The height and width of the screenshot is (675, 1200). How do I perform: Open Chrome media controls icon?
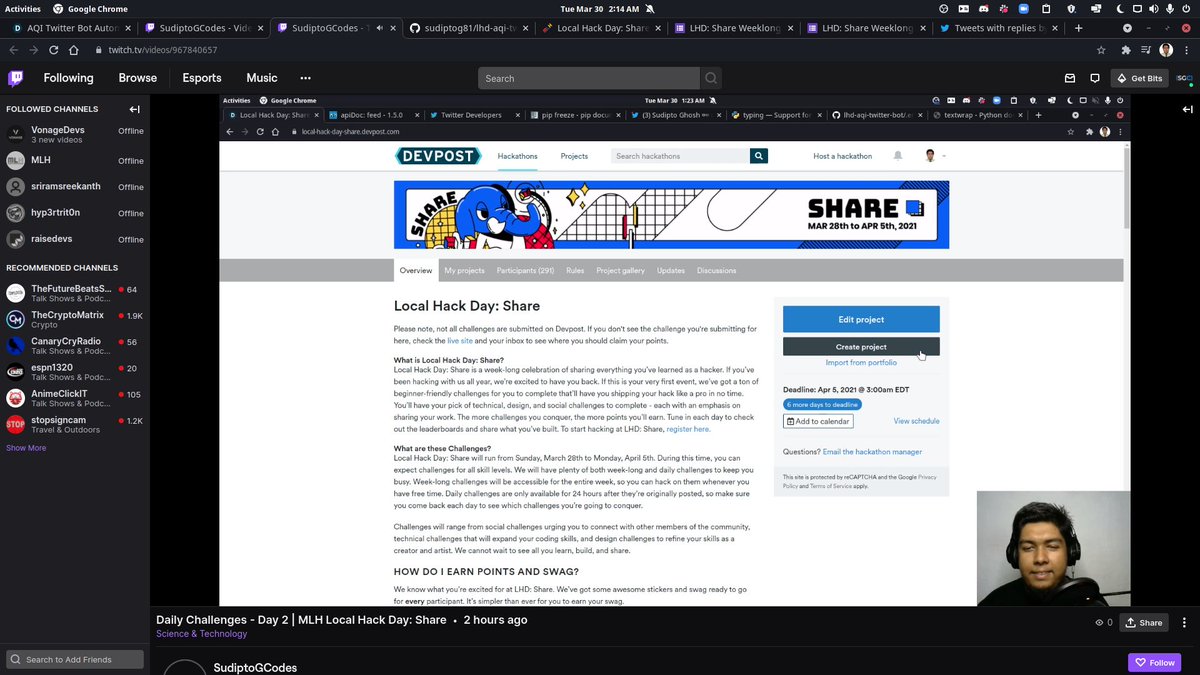[1145, 50]
